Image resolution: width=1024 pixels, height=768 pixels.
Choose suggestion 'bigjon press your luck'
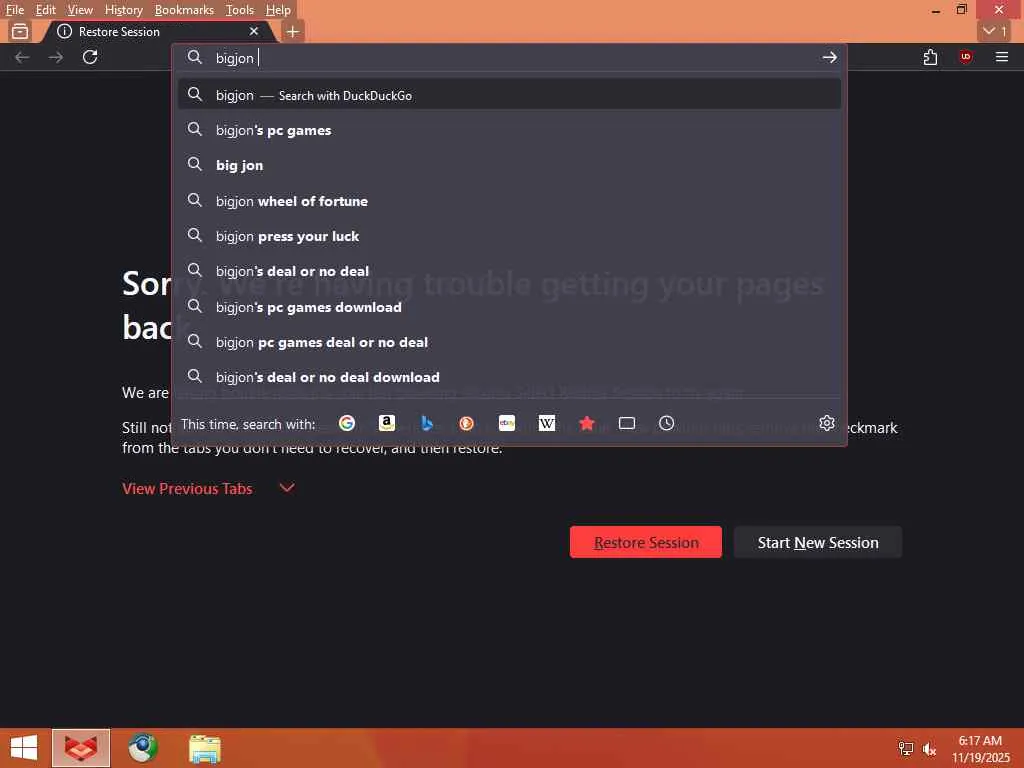[509, 236]
